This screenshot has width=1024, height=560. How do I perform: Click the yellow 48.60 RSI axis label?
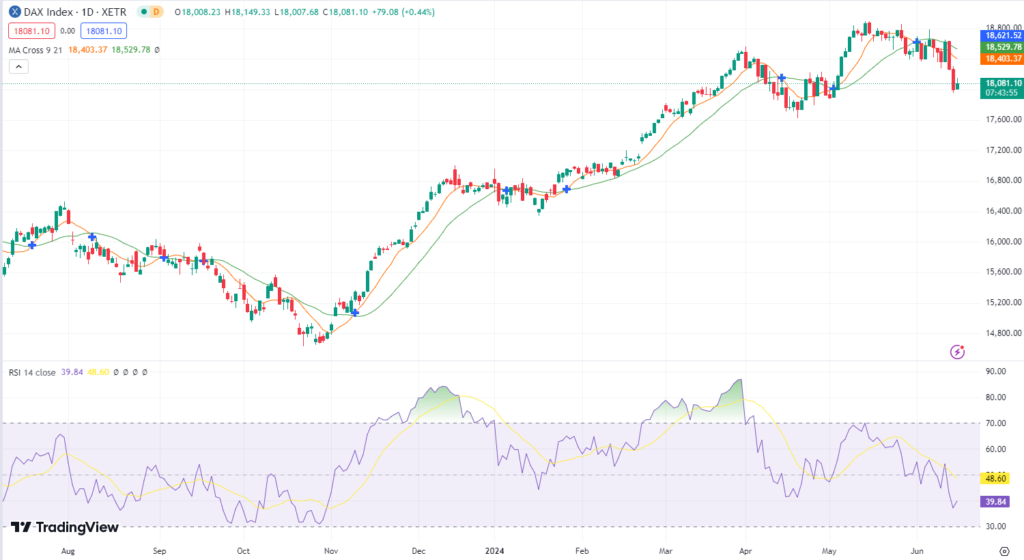pos(995,478)
